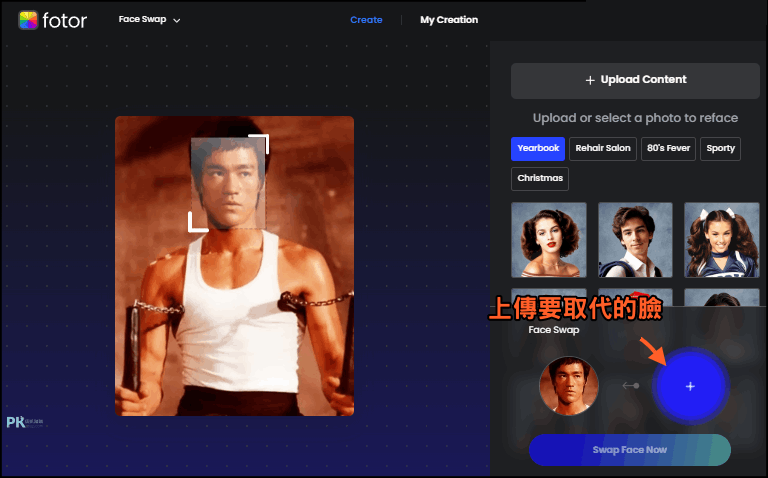
Task: Select the Sporty category
Action: (720, 148)
